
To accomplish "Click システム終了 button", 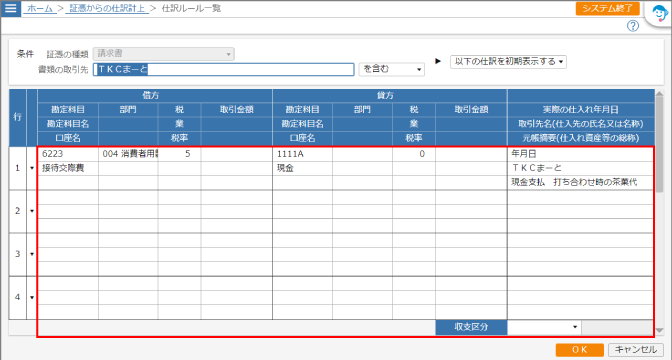I will pyautogui.click(x=607, y=8).
